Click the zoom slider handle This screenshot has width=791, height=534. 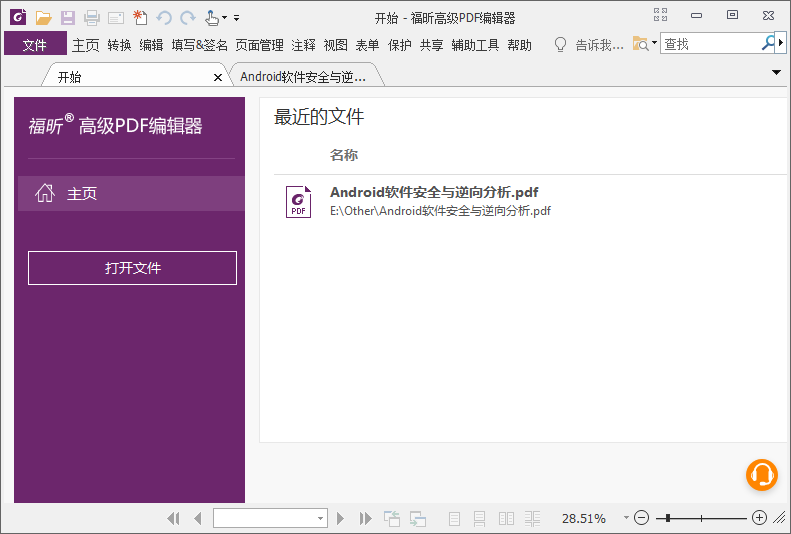(668, 518)
